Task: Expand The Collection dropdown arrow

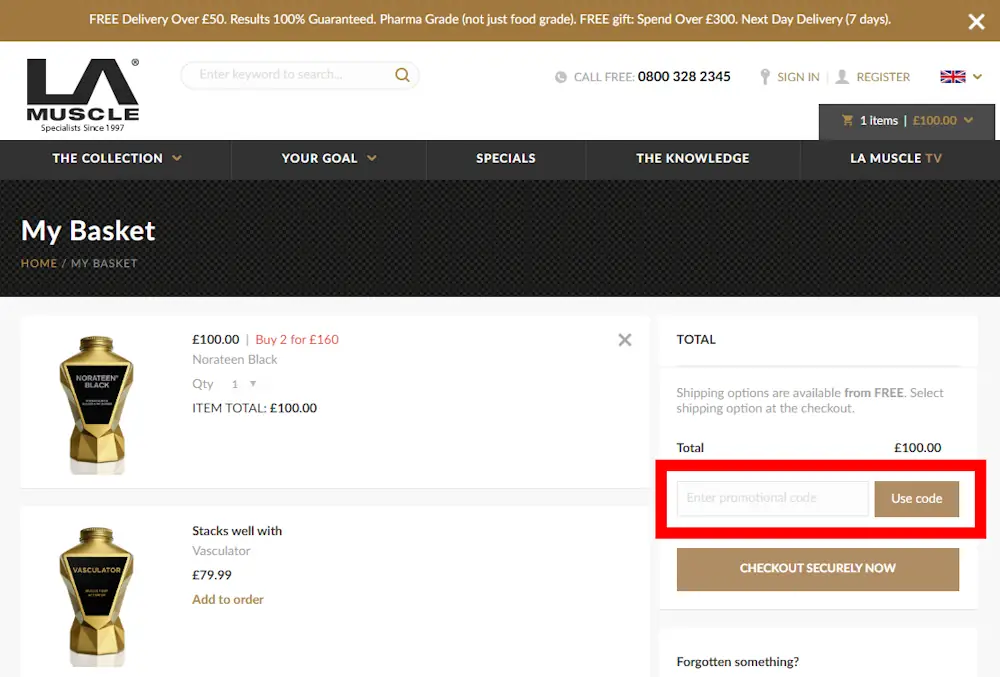Action: (177, 158)
